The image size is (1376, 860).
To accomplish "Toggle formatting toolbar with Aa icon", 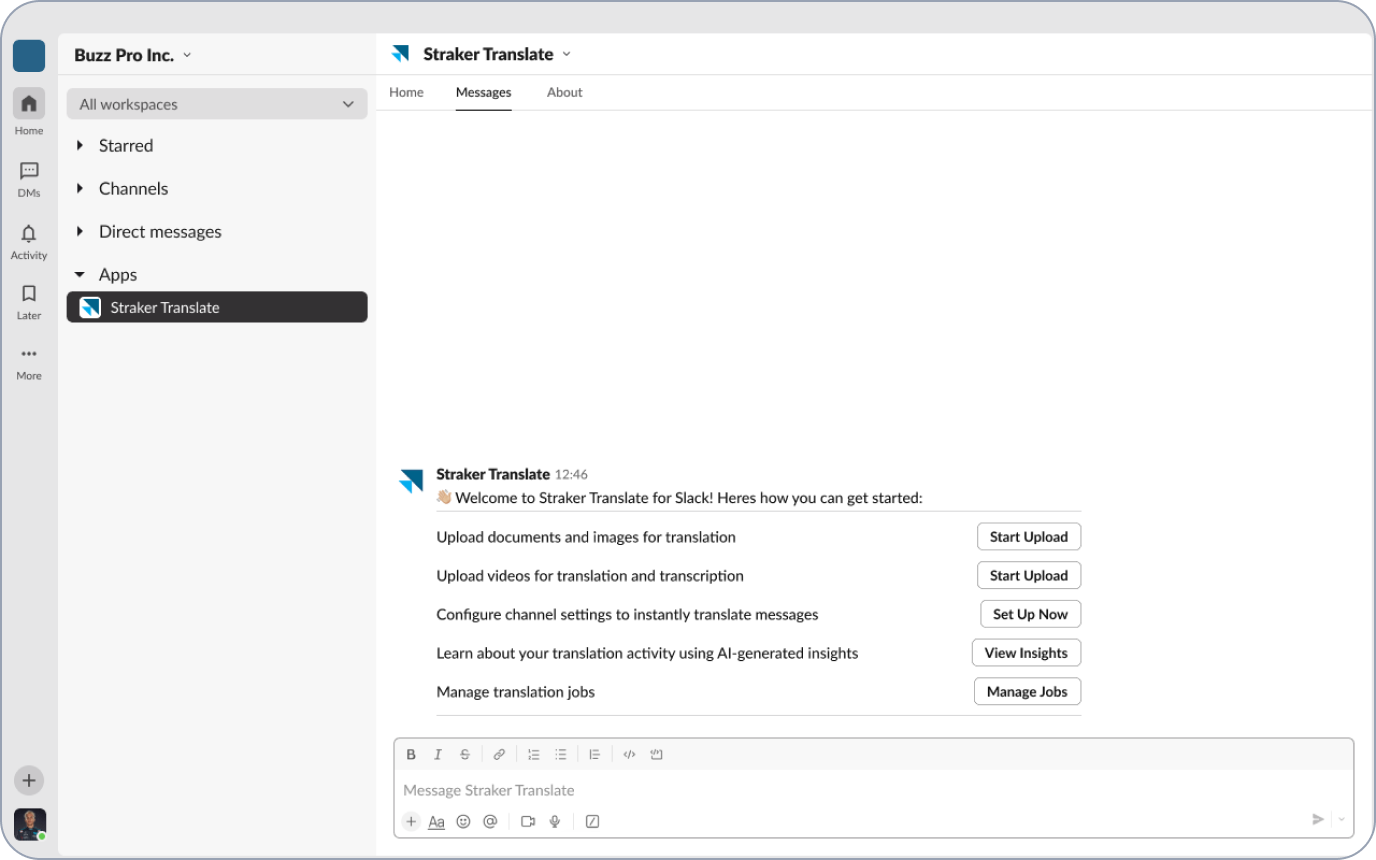I will (437, 821).
